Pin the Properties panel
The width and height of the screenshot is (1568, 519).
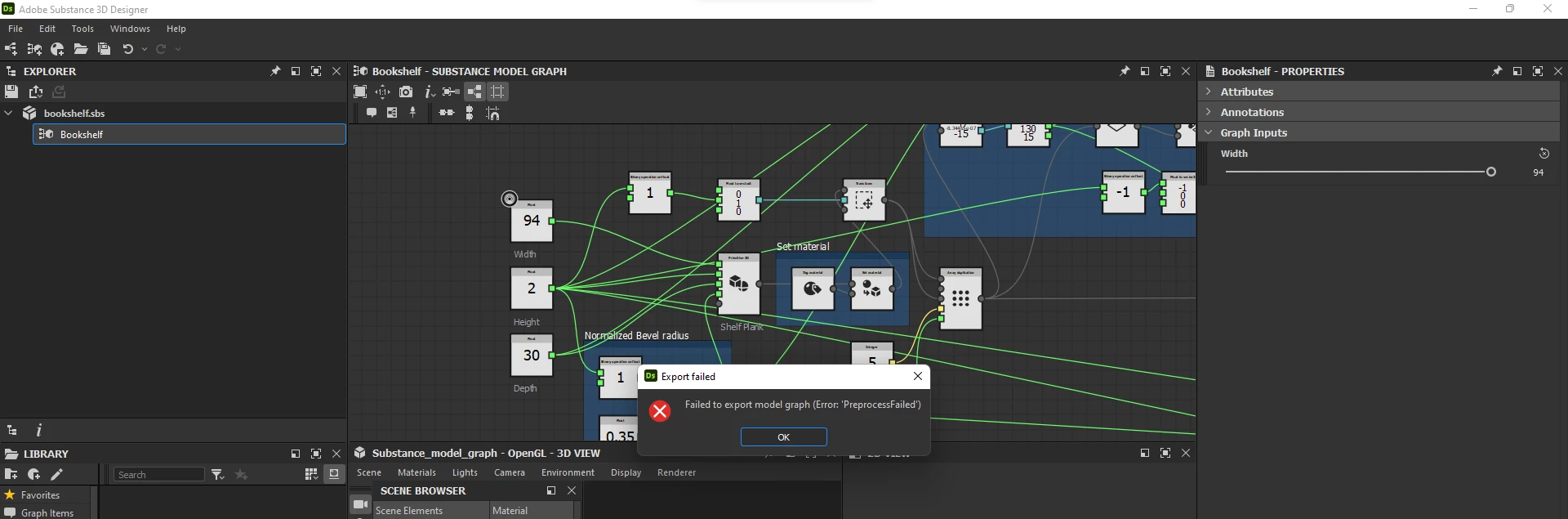[1497, 71]
